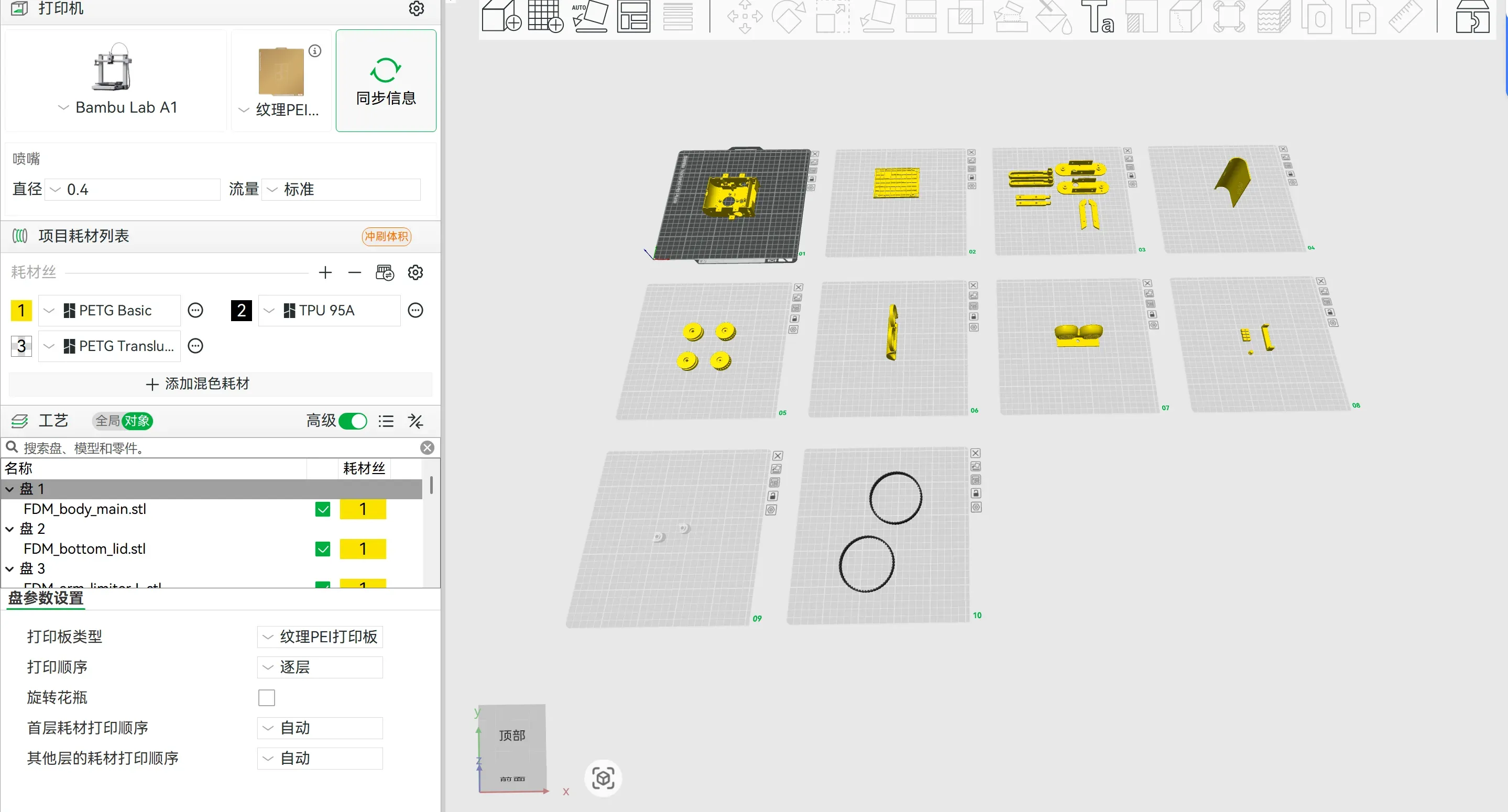Image resolution: width=1508 pixels, height=812 pixels.
Task: Toggle the 高级 advanced mode switch
Action: (x=353, y=421)
